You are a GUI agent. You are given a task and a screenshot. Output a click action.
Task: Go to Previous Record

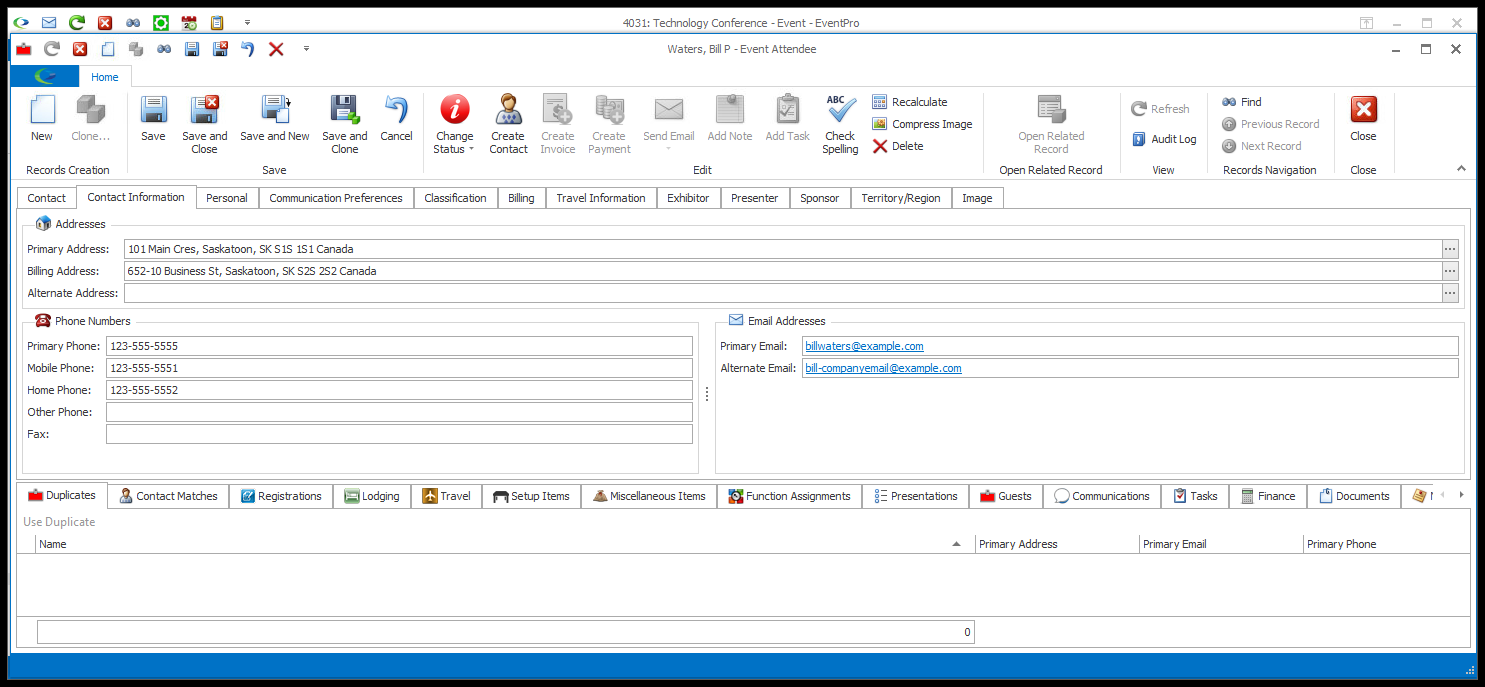[x=1270, y=124]
